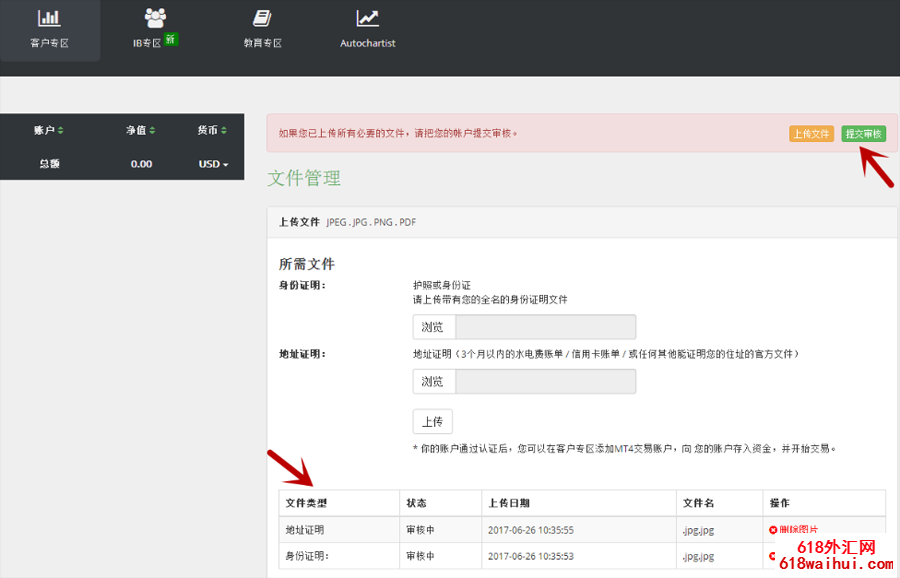Screen dimensions: 900x578
Task: Click 删除图片 link in 地址证明 row
Action: pos(798,530)
